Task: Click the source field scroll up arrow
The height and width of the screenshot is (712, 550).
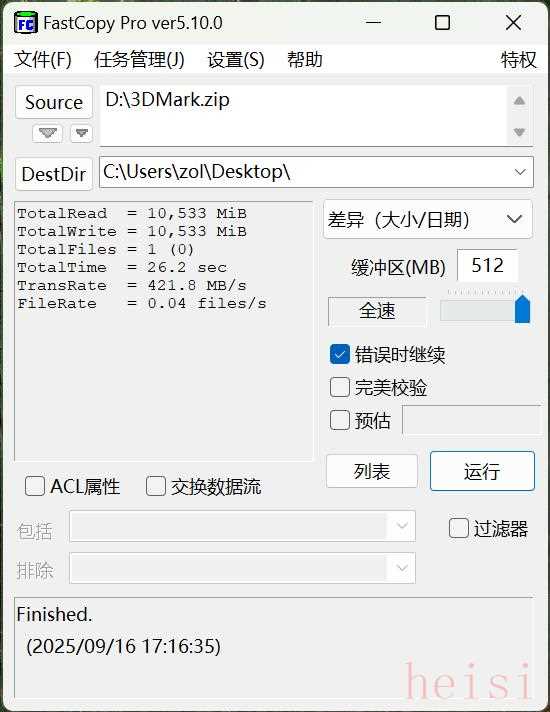Action: click(520, 101)
